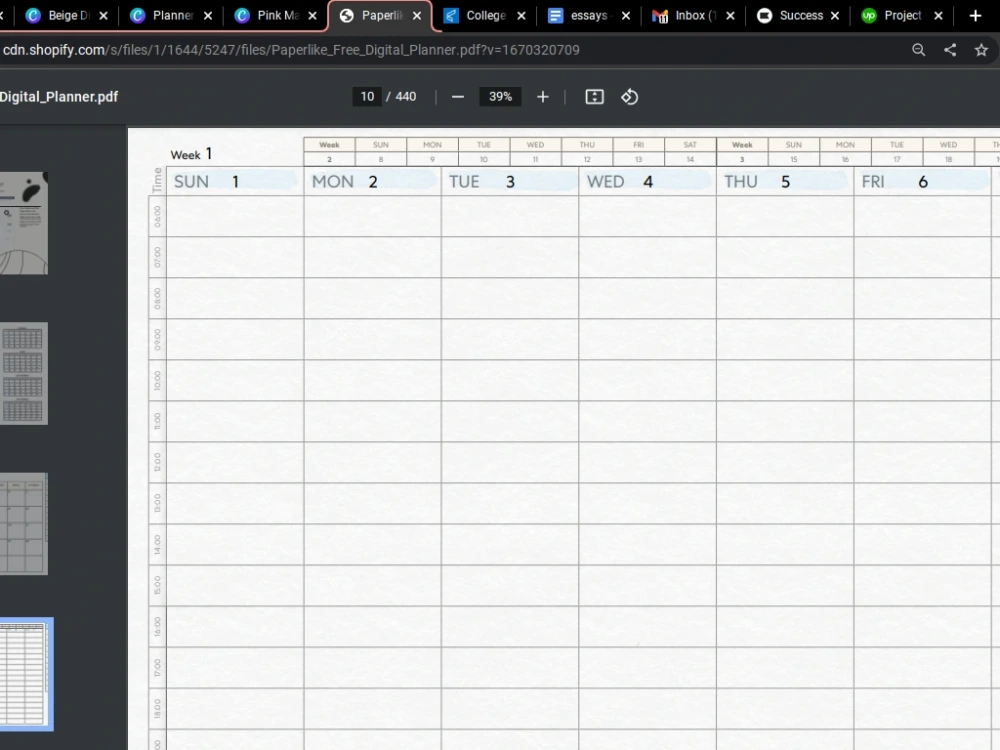Open a new browser tab
This screenshot has height=750, width=1000.
point(975,16)
